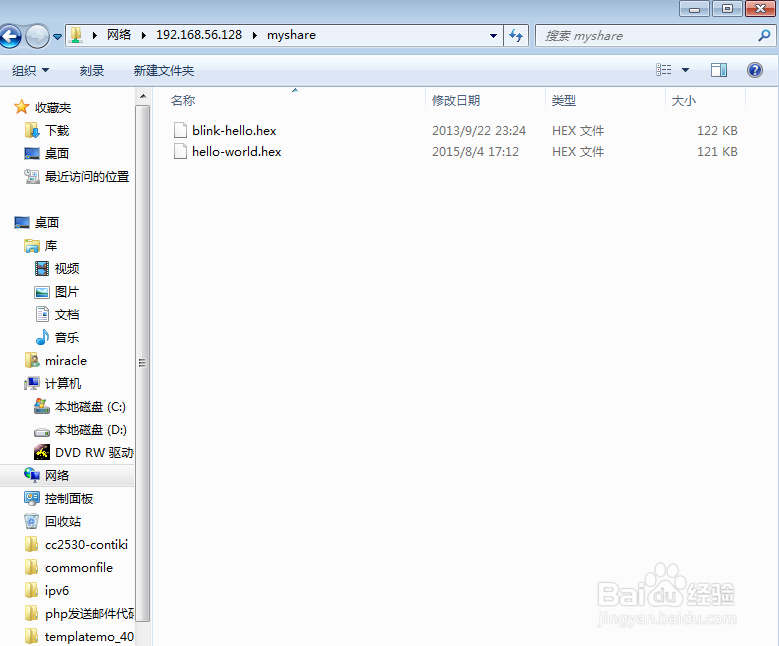The width and height of the screenshot is (779, 646).
Task: Expand the arrow after 网络 breadcrumb
Action: coord(144,35)
